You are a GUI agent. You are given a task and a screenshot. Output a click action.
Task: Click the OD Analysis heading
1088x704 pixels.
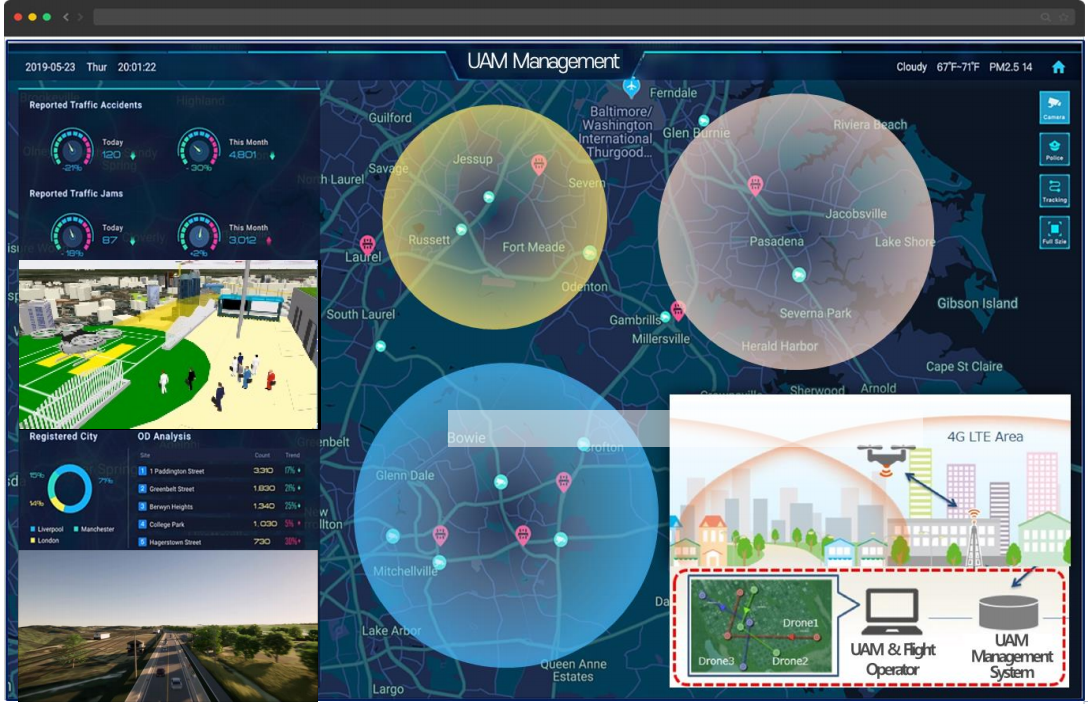164,436
